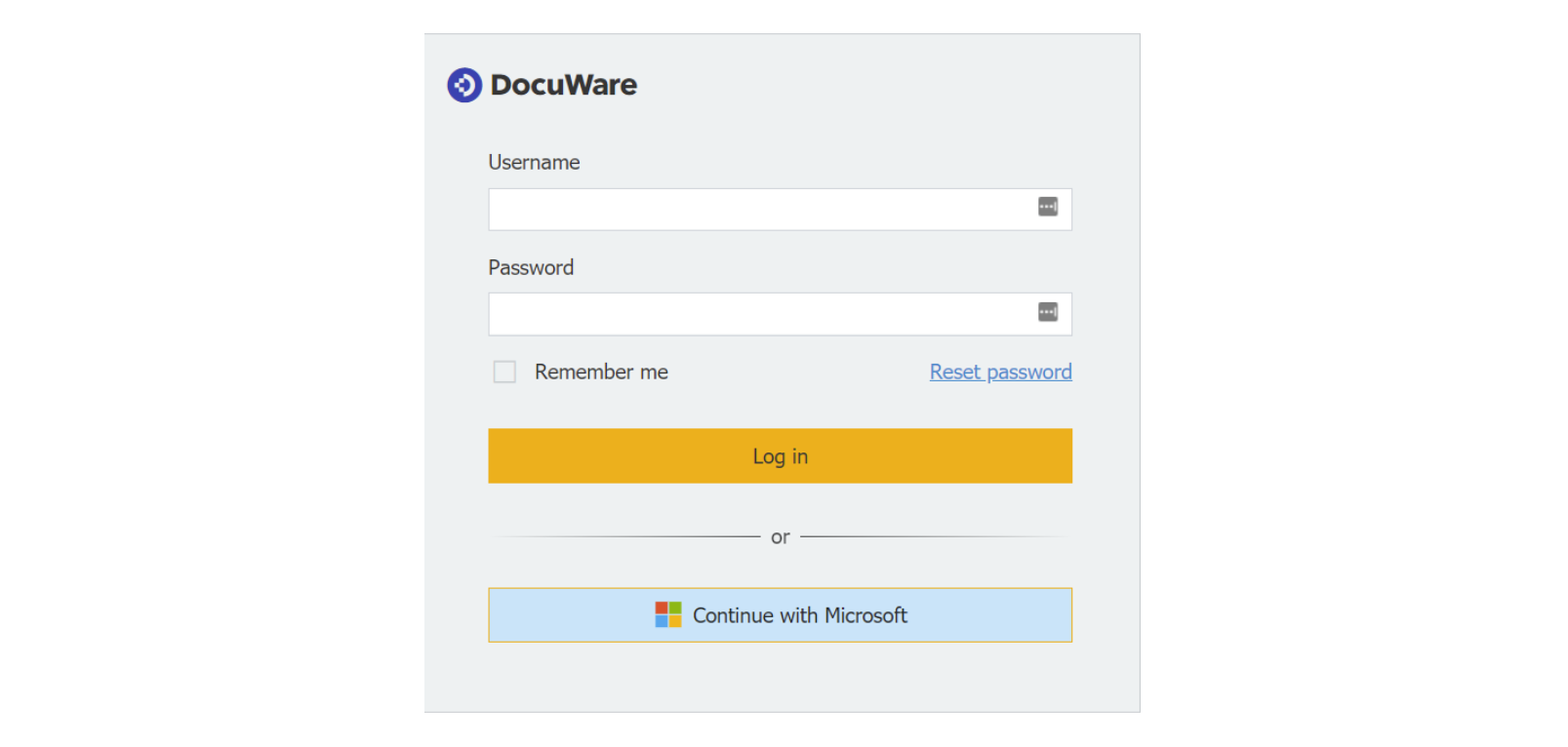Follow the underlined Reset password text

999,372
